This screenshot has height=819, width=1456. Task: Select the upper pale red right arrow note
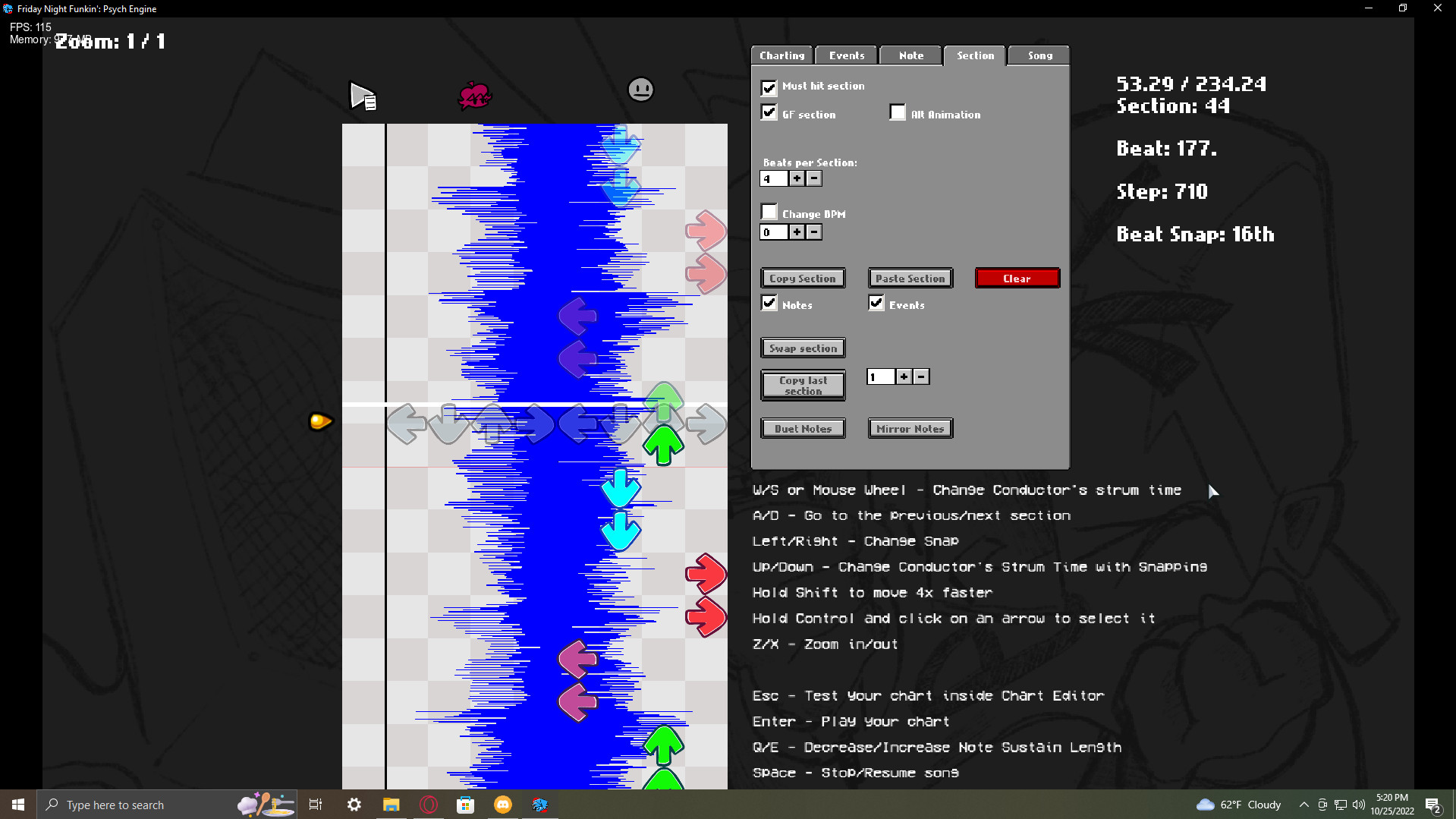coord(706,231)
